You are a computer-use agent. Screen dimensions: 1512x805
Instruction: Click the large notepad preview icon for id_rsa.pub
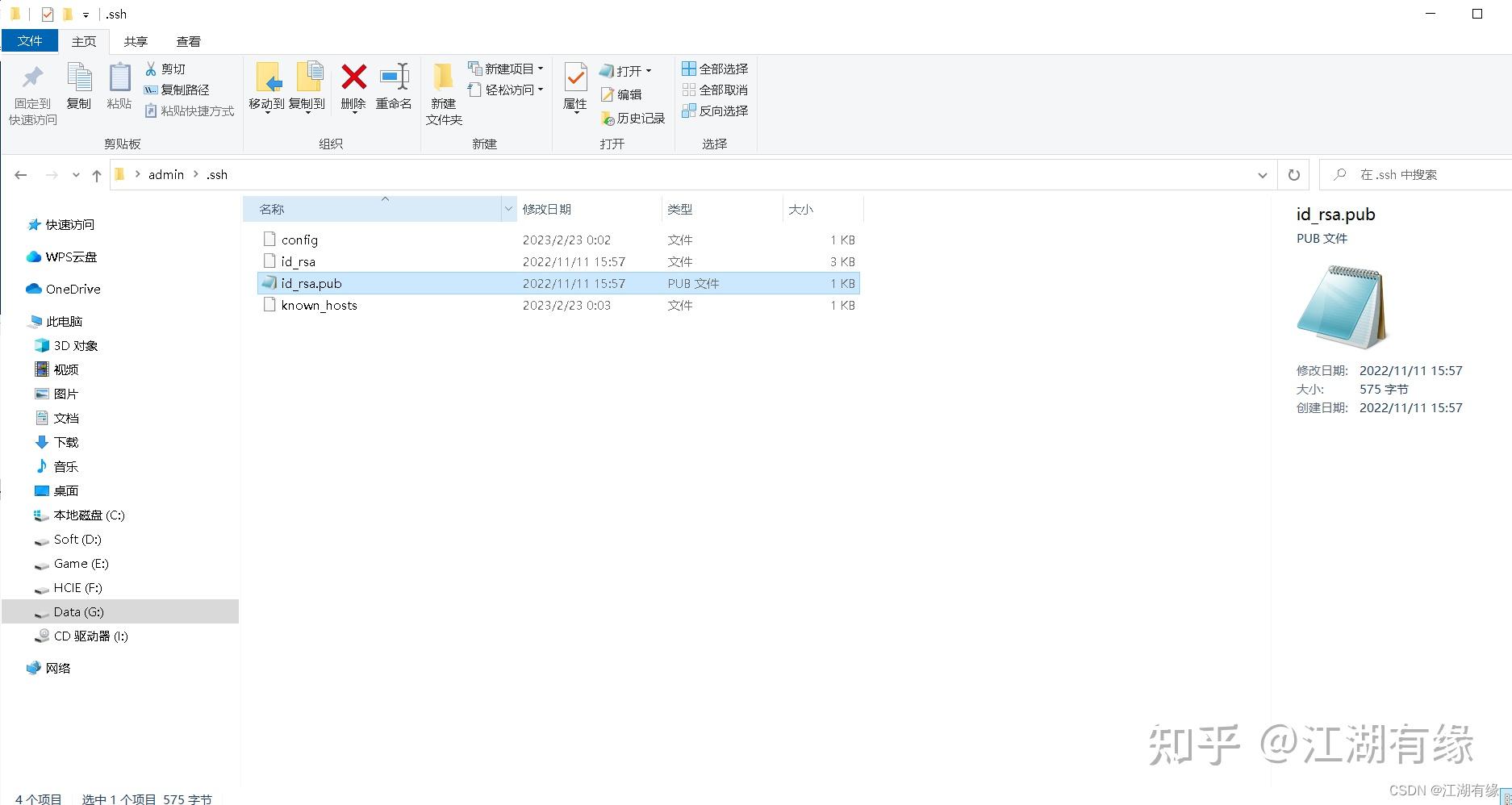pyautogui.click(x=1341, y=307)
